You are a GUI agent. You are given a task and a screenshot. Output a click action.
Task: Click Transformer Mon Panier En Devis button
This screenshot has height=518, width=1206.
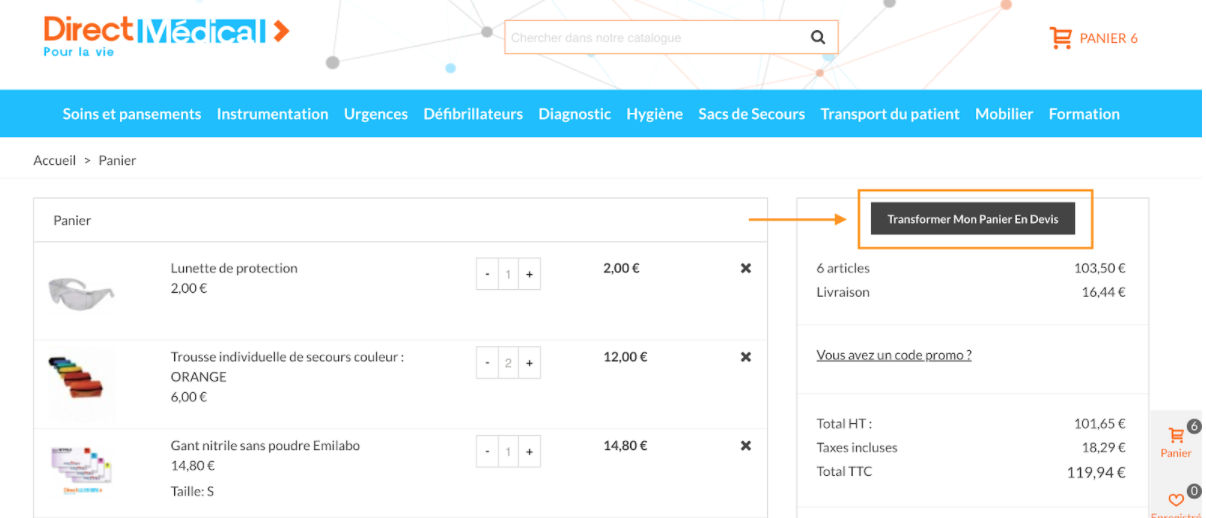[973, 219]
